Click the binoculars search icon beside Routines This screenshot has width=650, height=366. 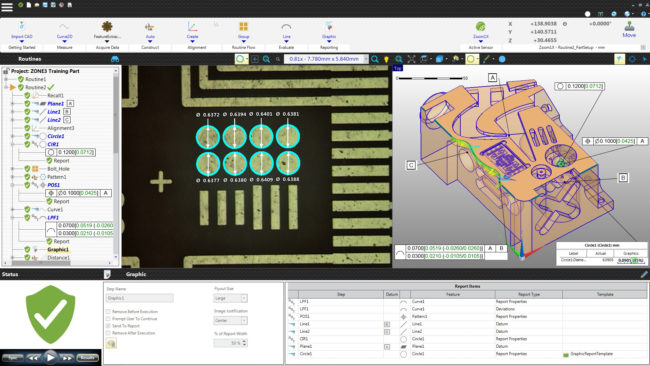point(115,59)
